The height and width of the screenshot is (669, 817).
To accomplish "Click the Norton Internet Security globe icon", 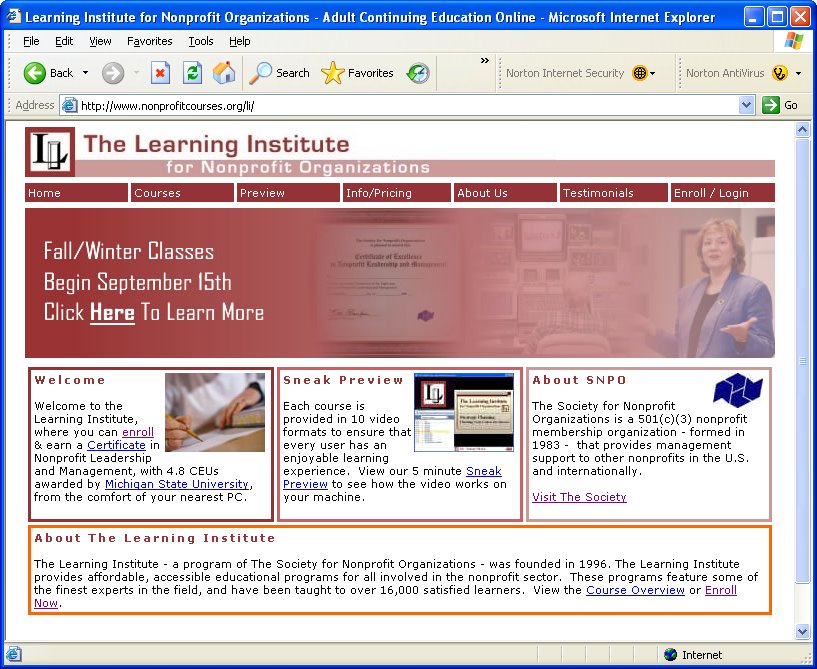I will (x=639, y=73).
